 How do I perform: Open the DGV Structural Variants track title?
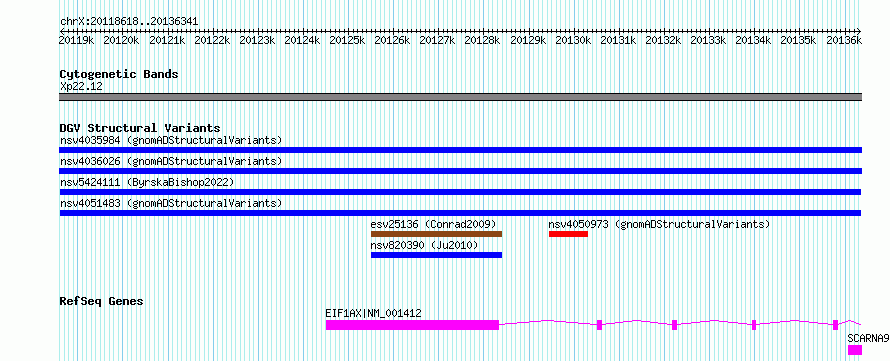(140, 128)
